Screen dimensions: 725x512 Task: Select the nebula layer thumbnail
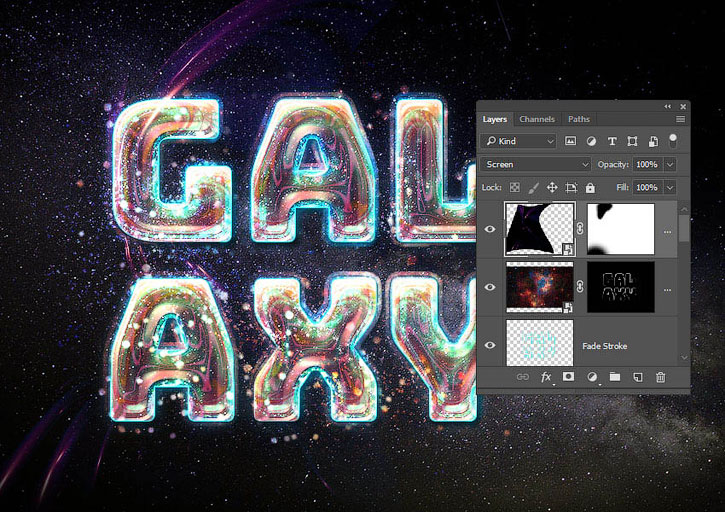(x=540, y=287)
